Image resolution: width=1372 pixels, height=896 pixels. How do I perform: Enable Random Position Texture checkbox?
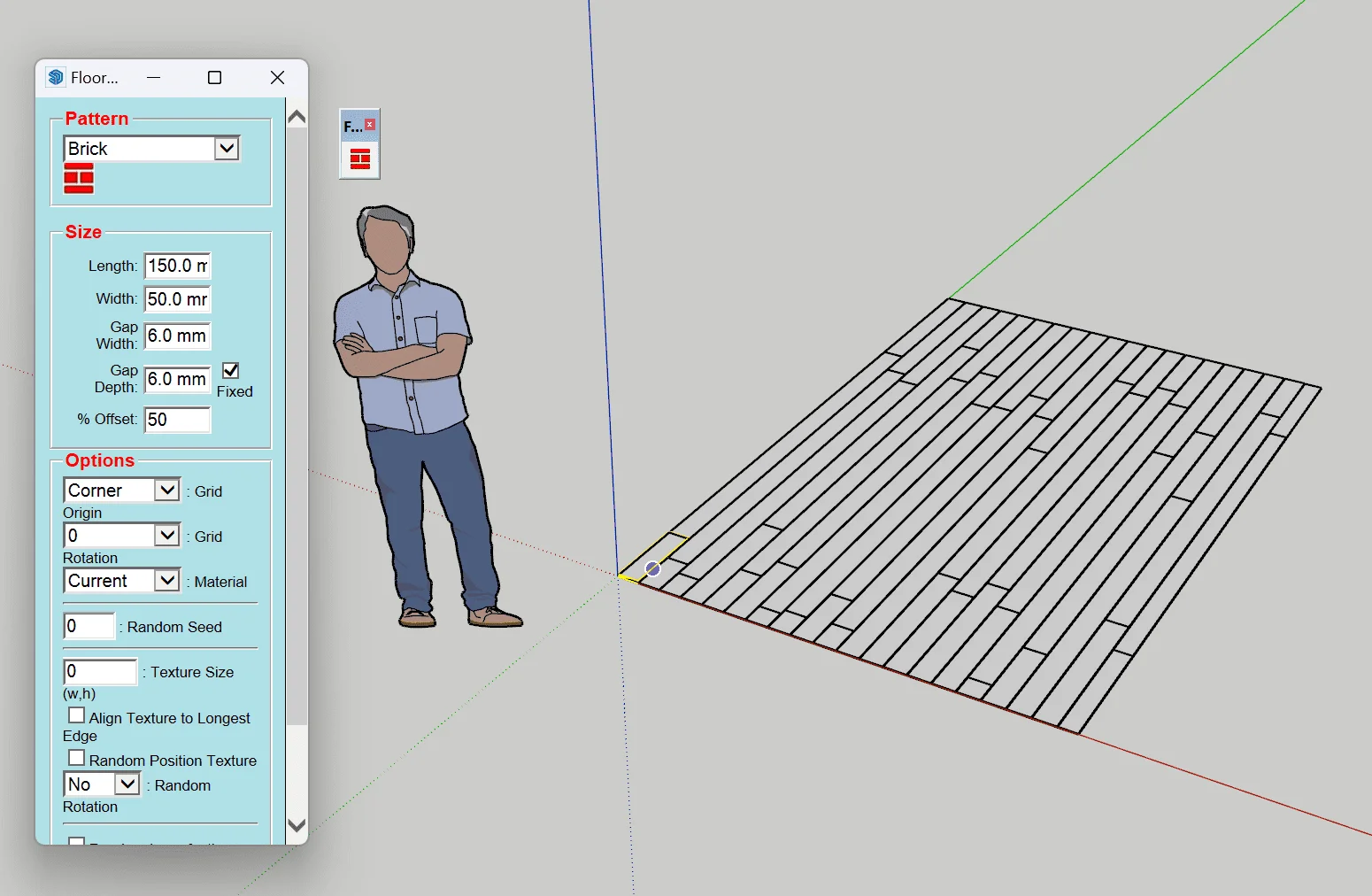pos(77,758)
